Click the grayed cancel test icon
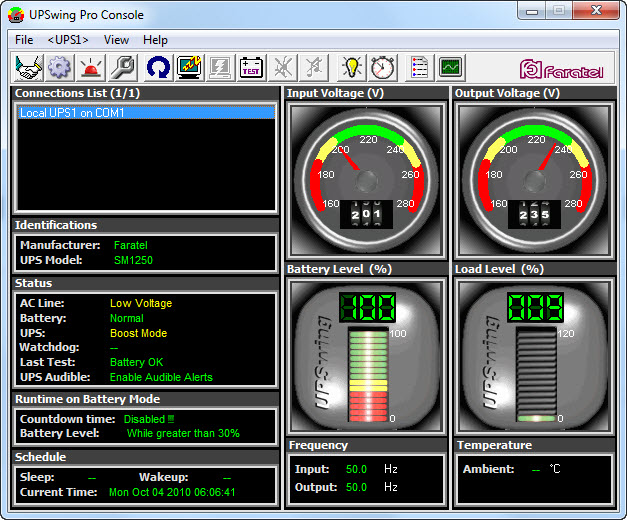 pos(284,67)
